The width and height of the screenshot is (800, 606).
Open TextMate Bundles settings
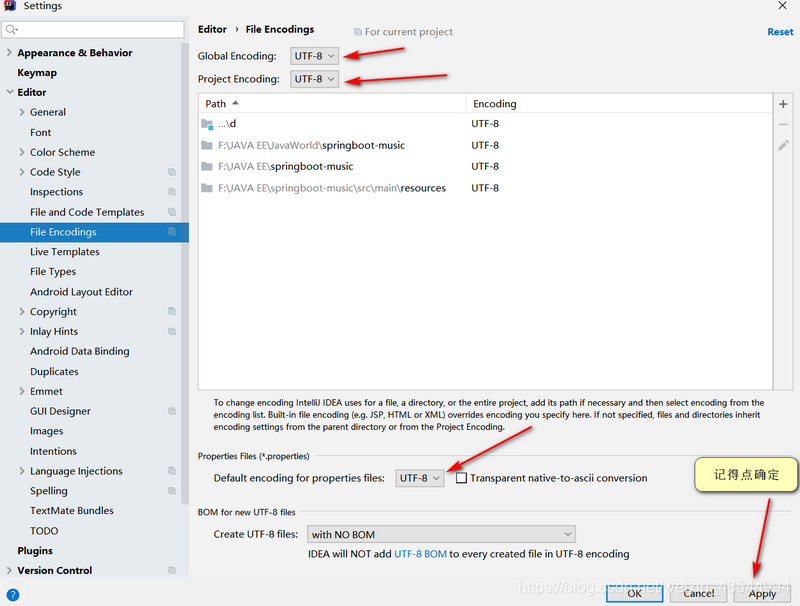71,511
